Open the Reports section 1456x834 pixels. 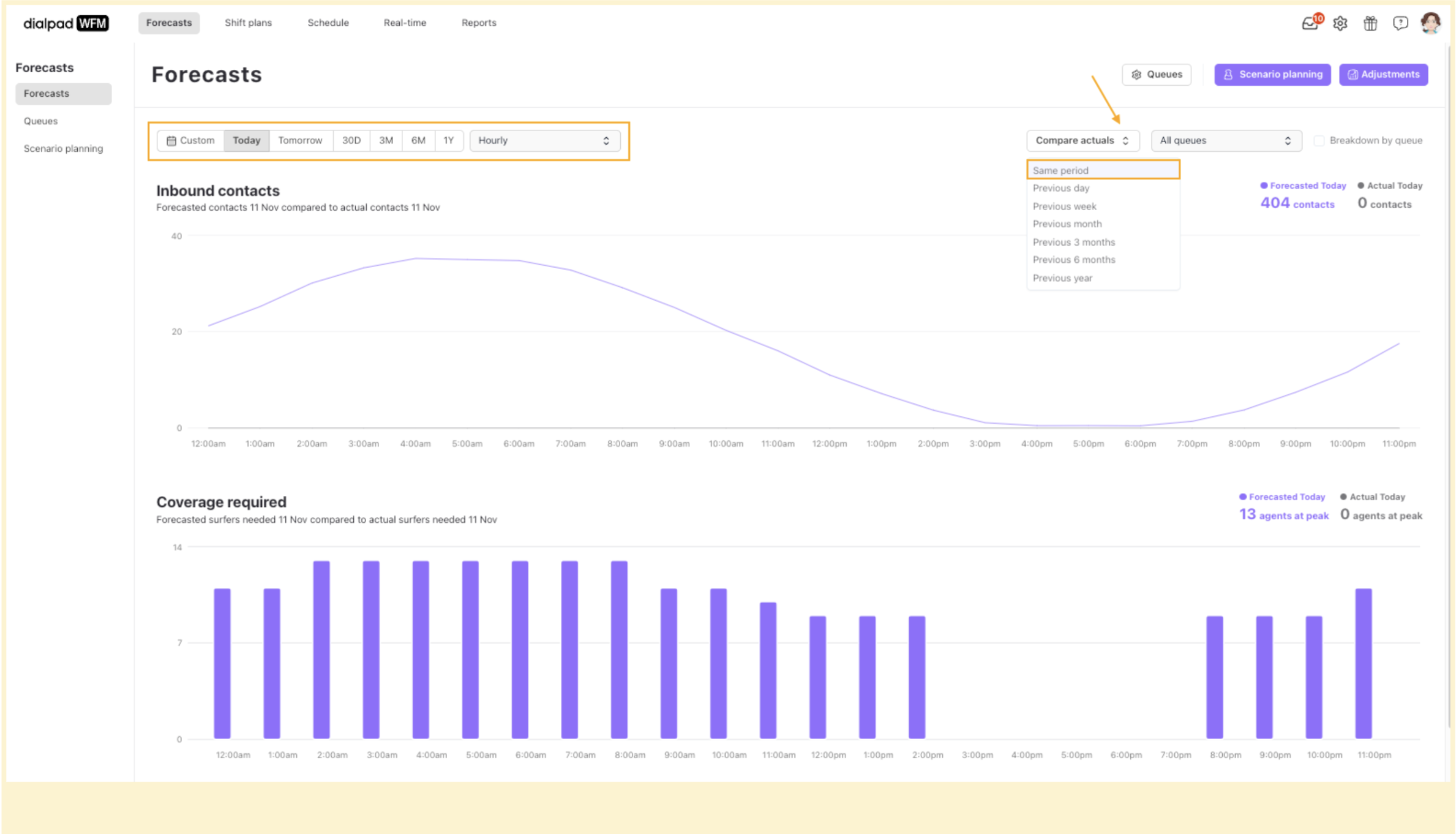click(478, 23)
